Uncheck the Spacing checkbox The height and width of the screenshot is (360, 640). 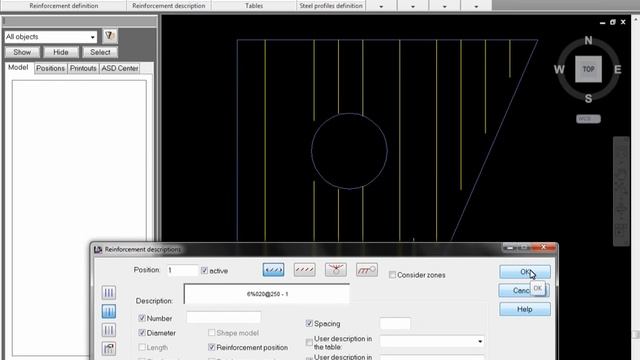309,323
